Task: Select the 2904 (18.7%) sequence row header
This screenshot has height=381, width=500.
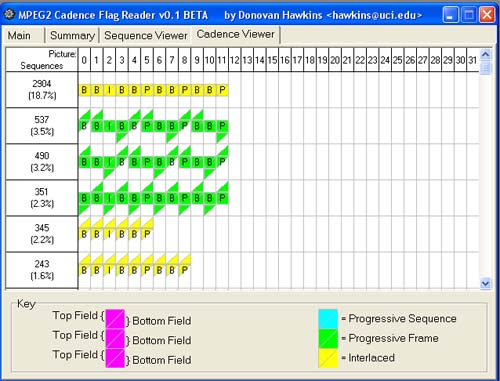Action: coord(42,90)
